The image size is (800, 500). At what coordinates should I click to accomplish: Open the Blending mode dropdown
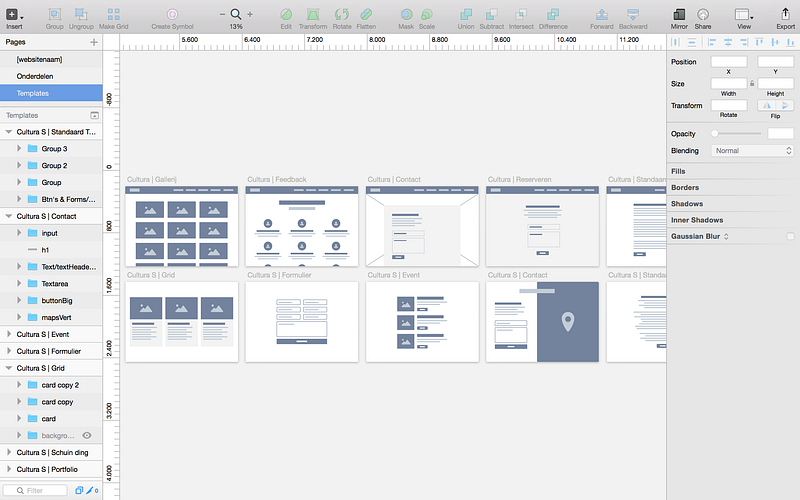[x=753, y=151]
